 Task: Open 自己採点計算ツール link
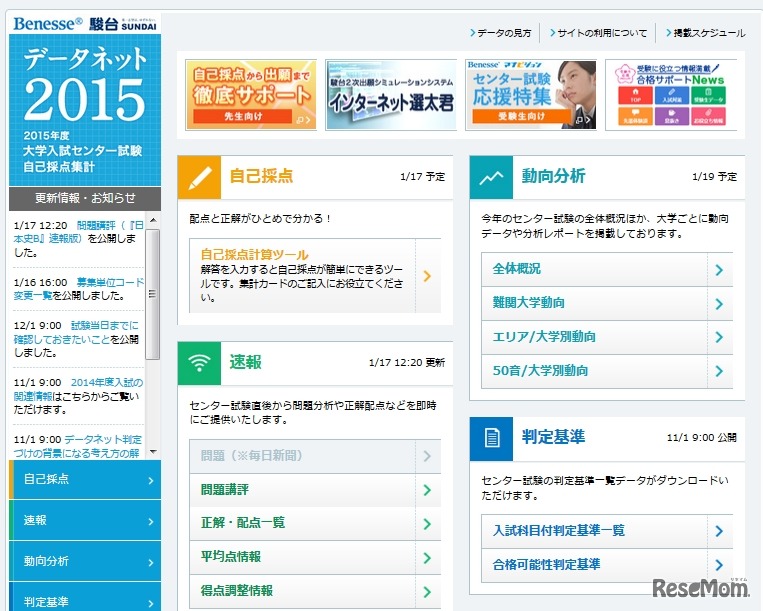pyautogui.click(x=254, y=254)
